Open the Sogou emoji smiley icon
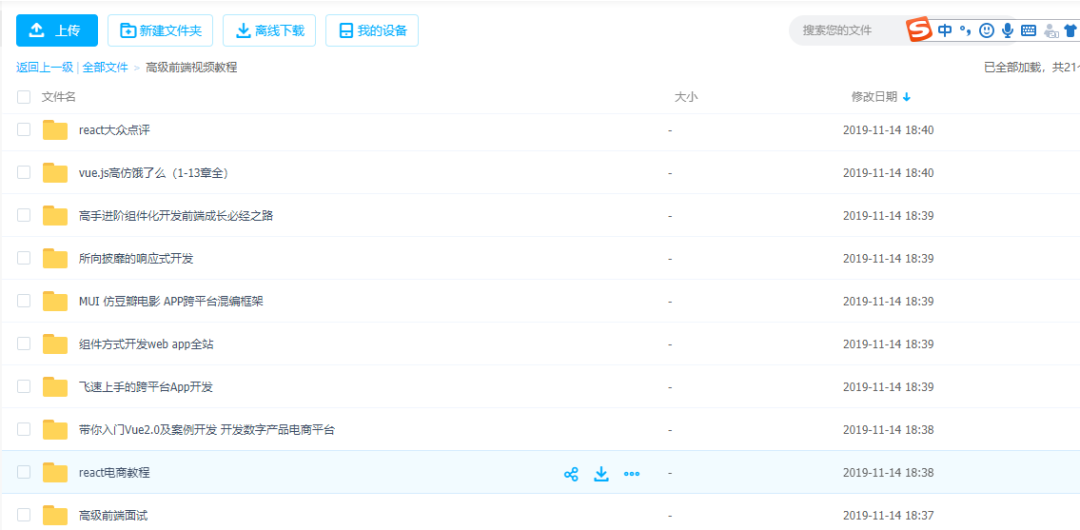 click(987, 31)
